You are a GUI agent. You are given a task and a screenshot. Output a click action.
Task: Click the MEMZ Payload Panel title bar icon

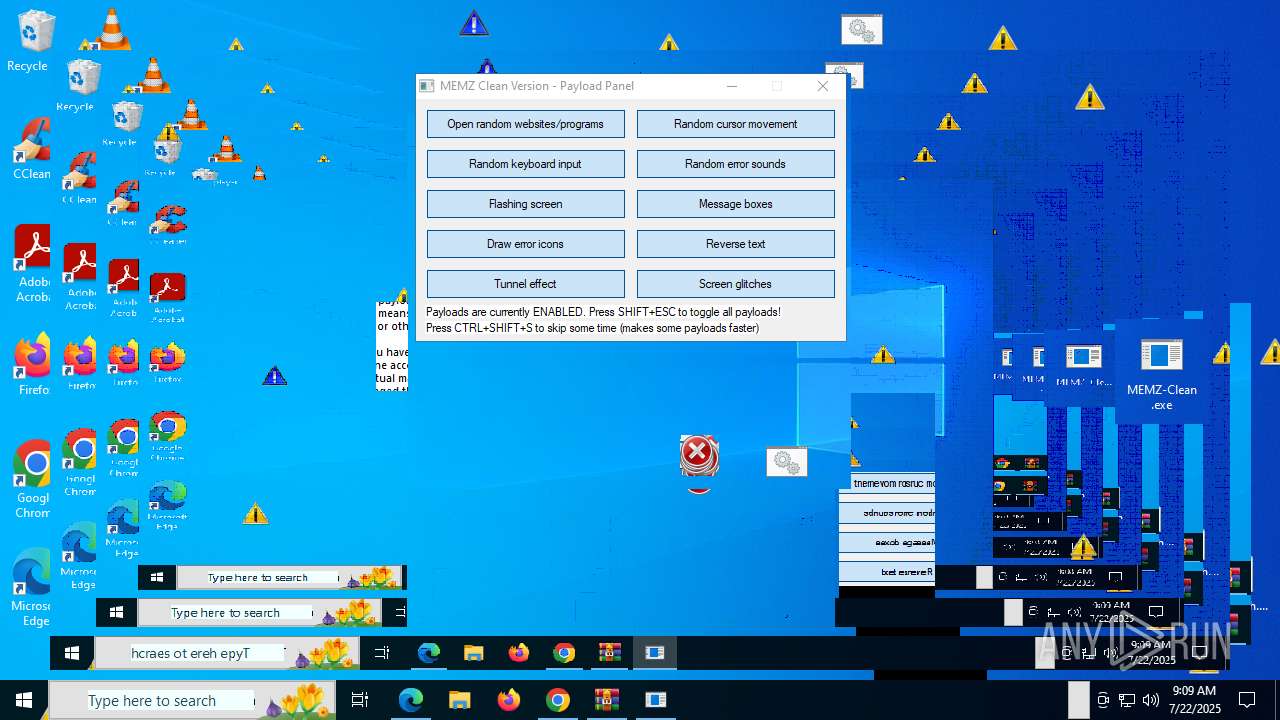(x=427, y=86)
